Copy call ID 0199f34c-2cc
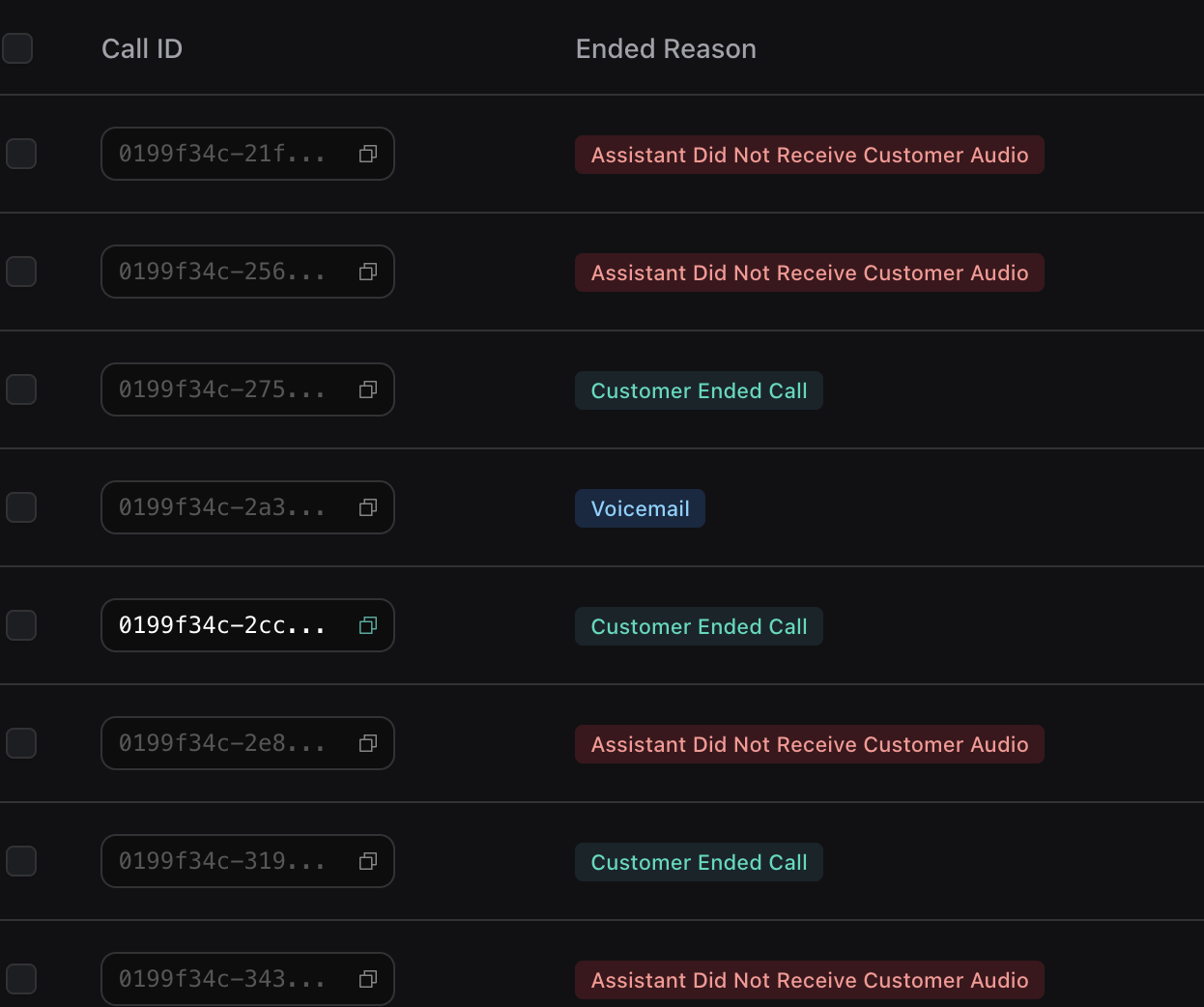The width and height of the screenshot is (1204, 1007). 368,626
